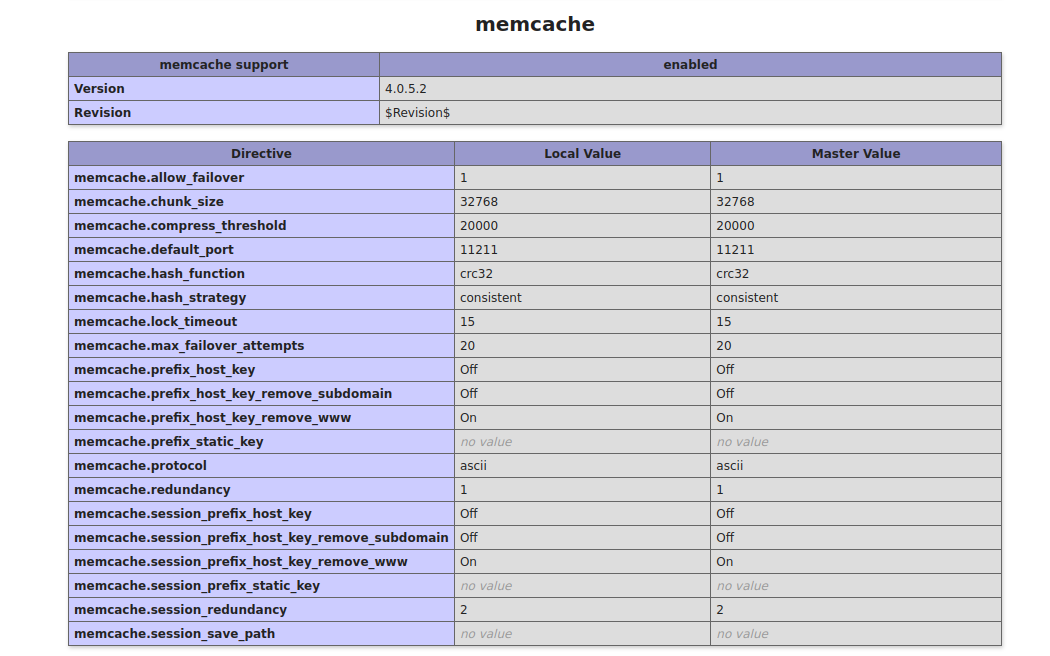Select the memcache.lock_timeout directive name
This screenshot has height=656, width=1050.
(156, 322)
